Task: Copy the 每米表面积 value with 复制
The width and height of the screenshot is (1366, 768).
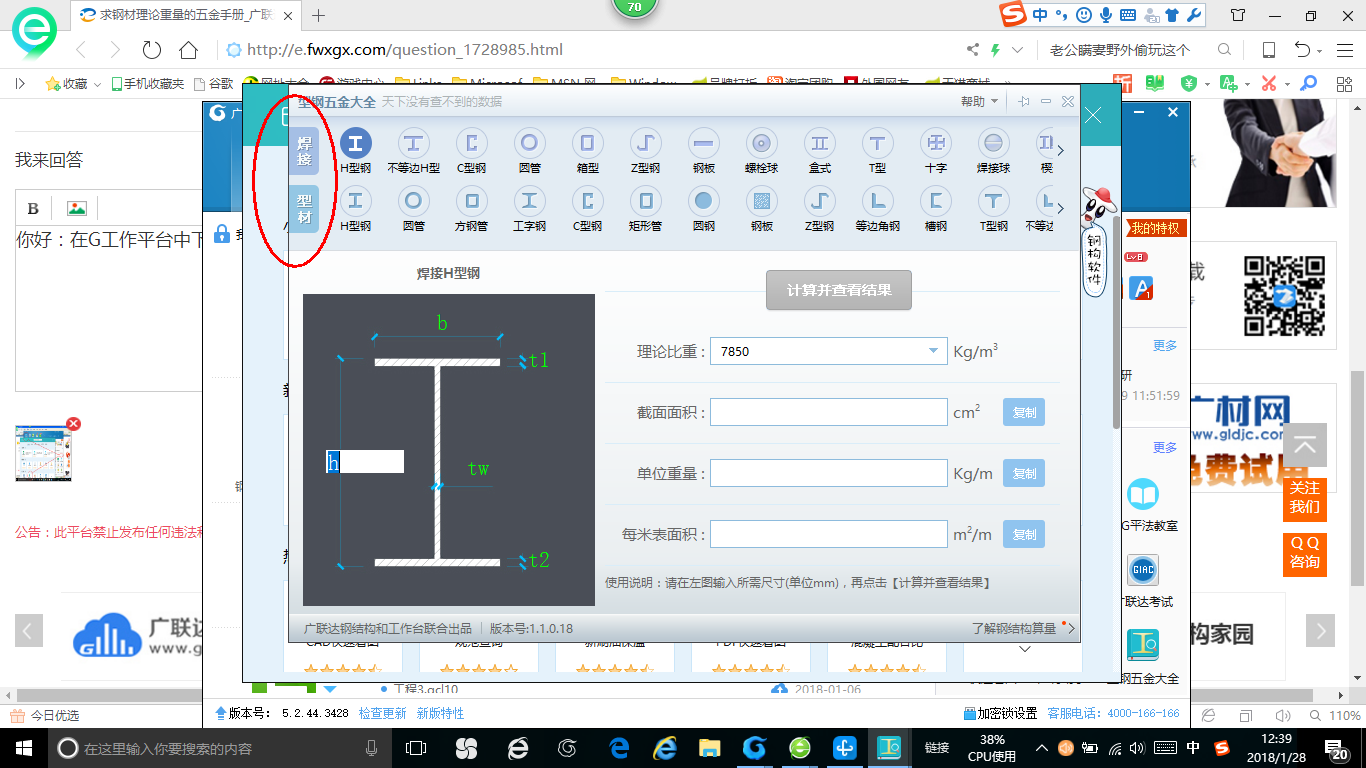Action: [x=1024, y=534]
